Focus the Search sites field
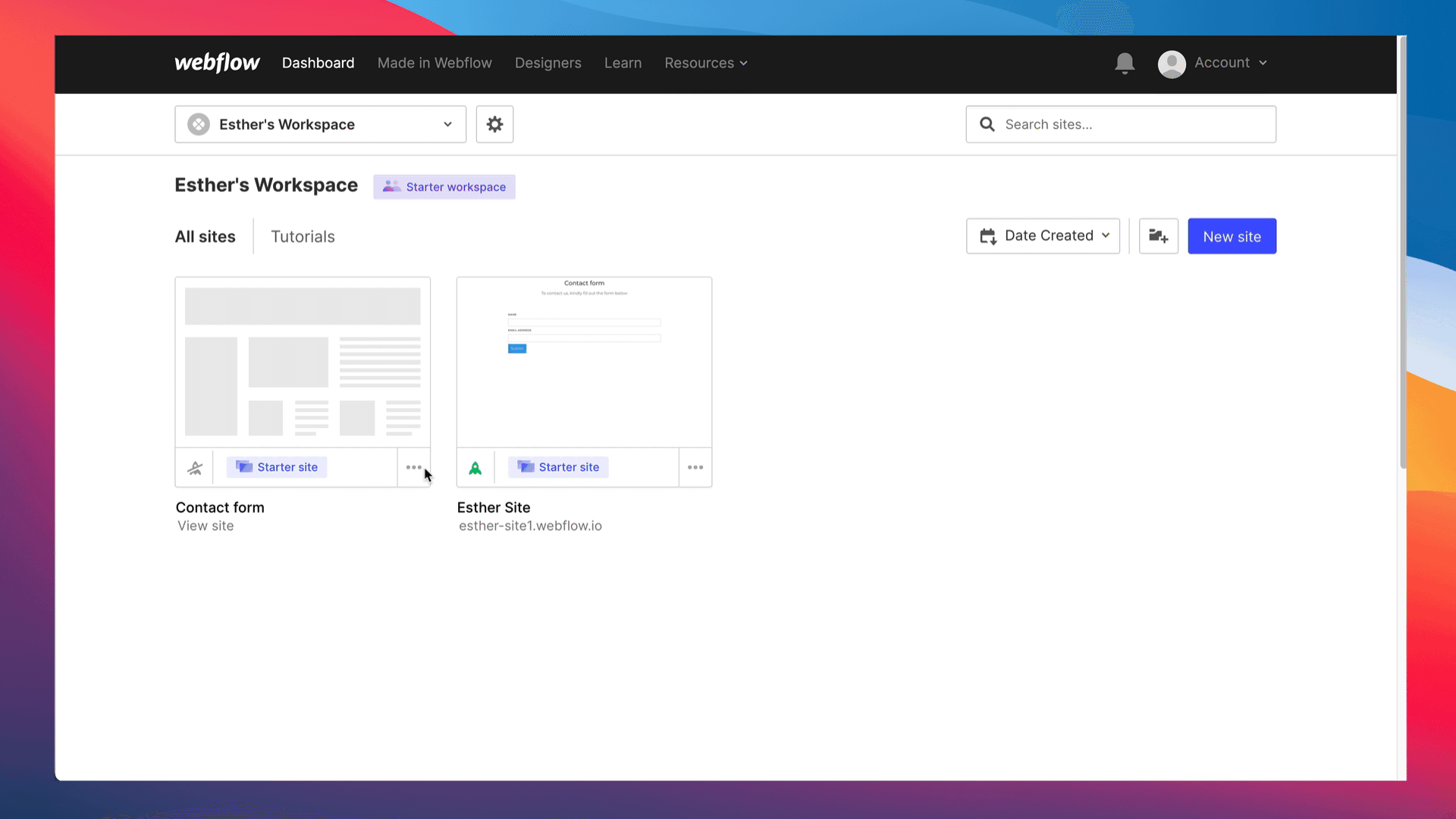 click(1121, 124)
